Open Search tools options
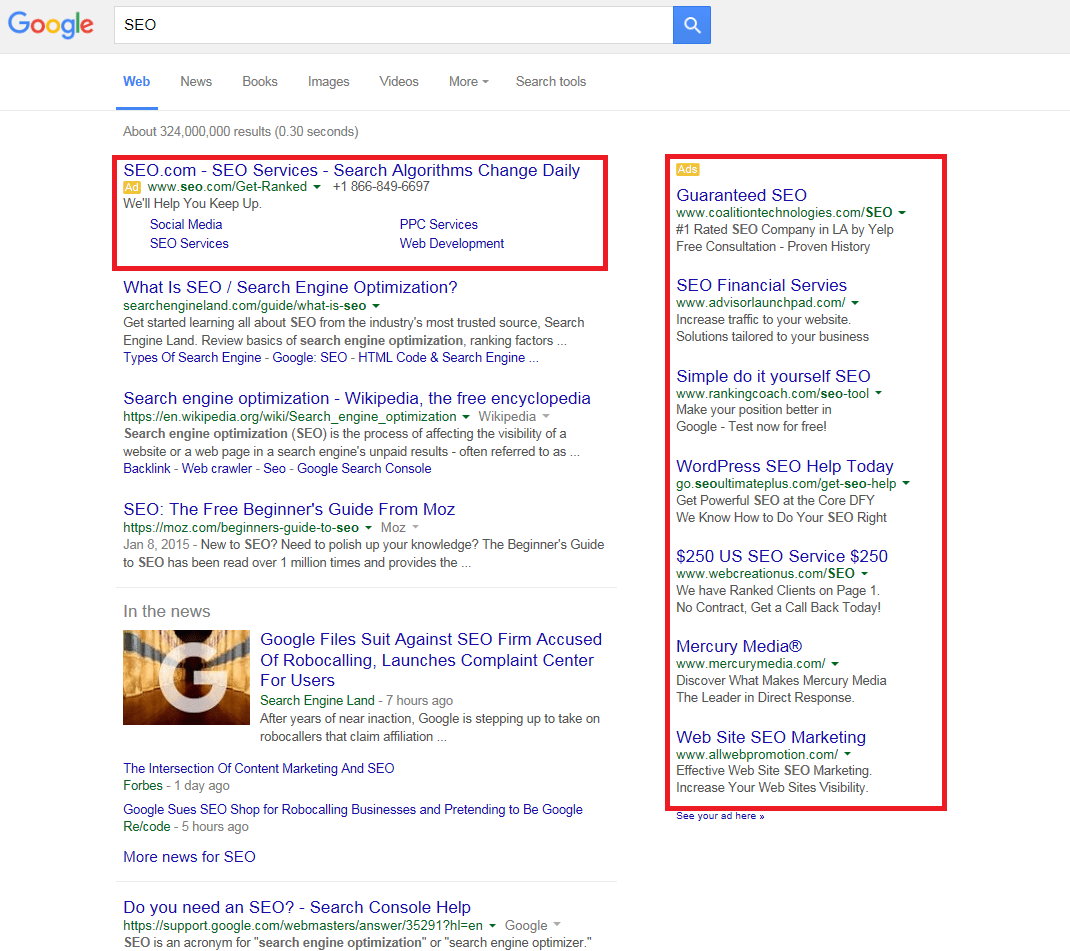 pos(551,81)
